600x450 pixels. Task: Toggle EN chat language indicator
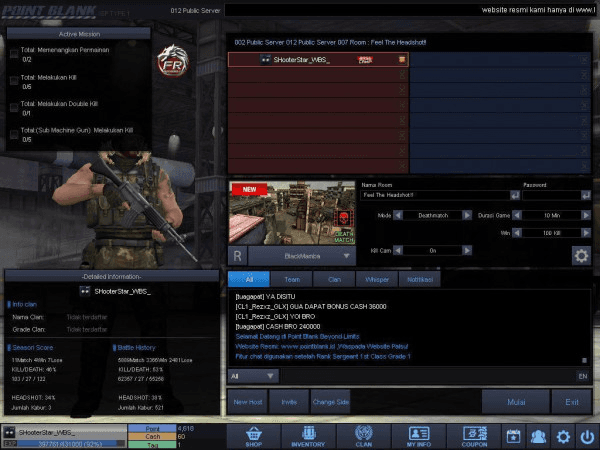[x=582, y=376]
